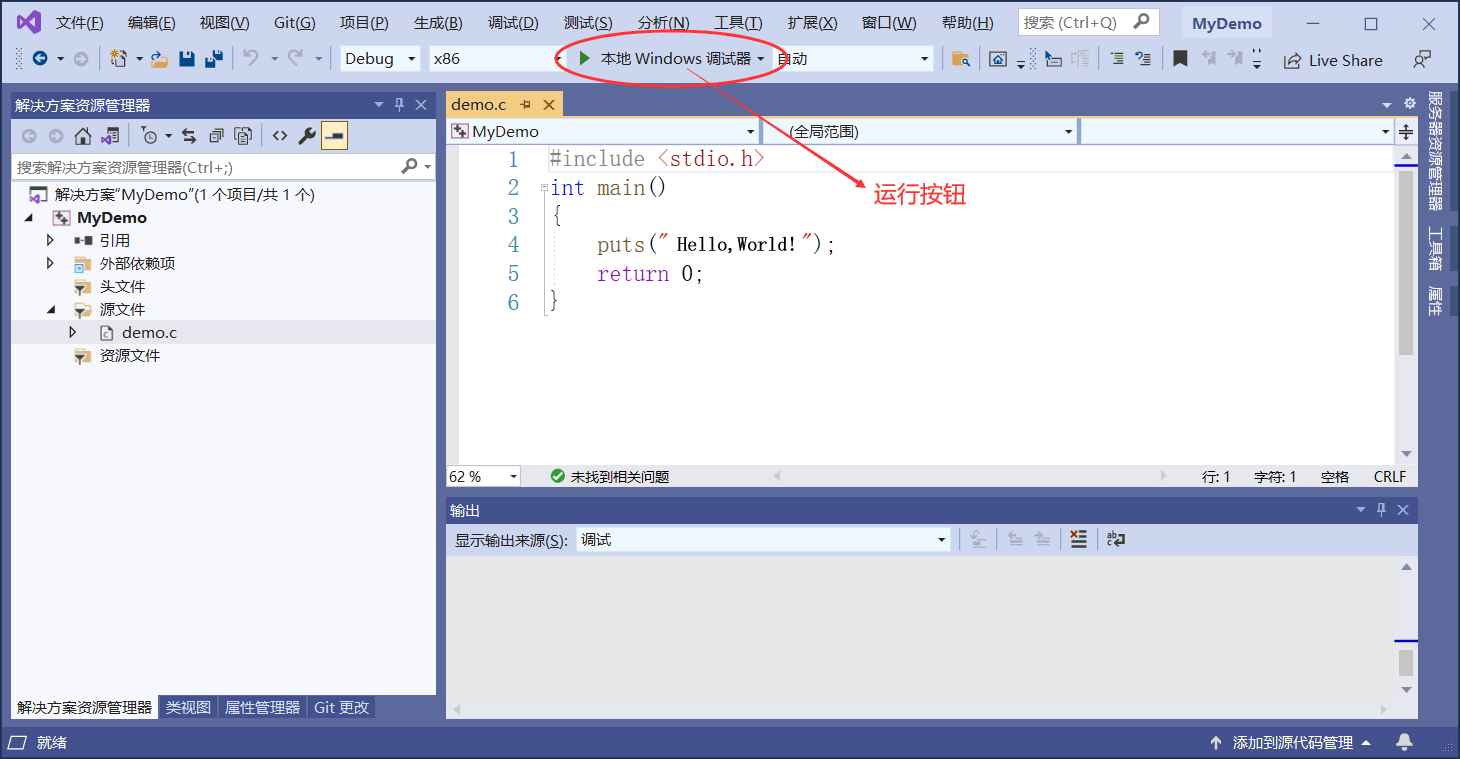Toggle auto-hide pin of Solution Explorer
Screen dimensions: 1460x759
tap(400, 105)
